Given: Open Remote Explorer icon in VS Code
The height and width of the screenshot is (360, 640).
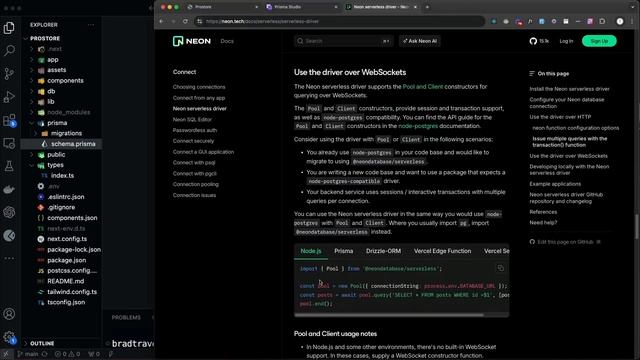Looking at the screenshot, I should 9,144.
